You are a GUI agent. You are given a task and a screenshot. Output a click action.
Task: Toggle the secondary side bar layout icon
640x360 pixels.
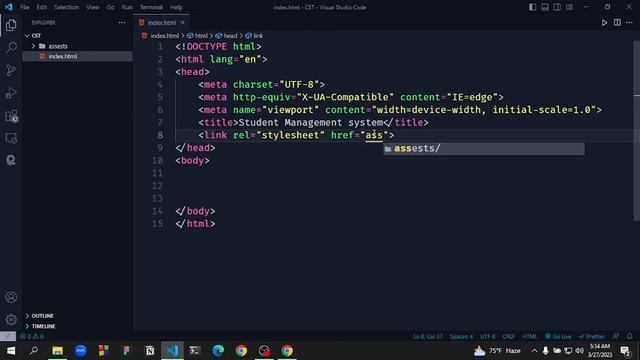[557, 7]
